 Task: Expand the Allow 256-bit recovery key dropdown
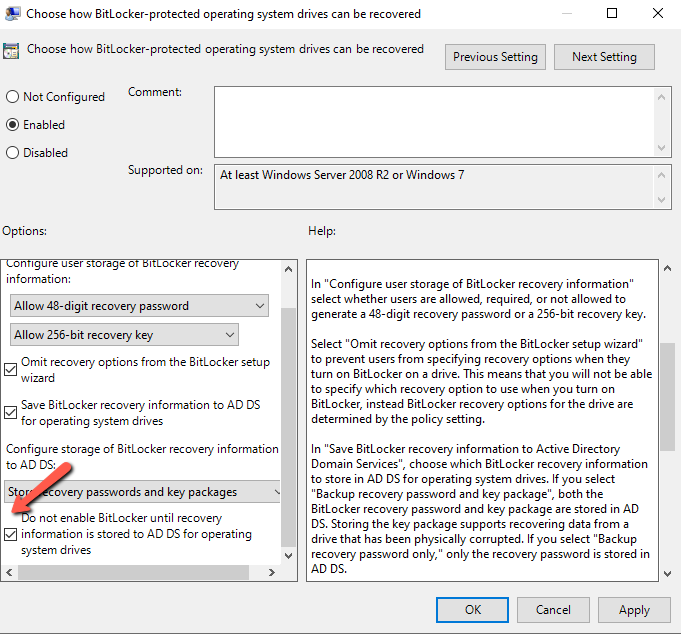pos(124,335)
